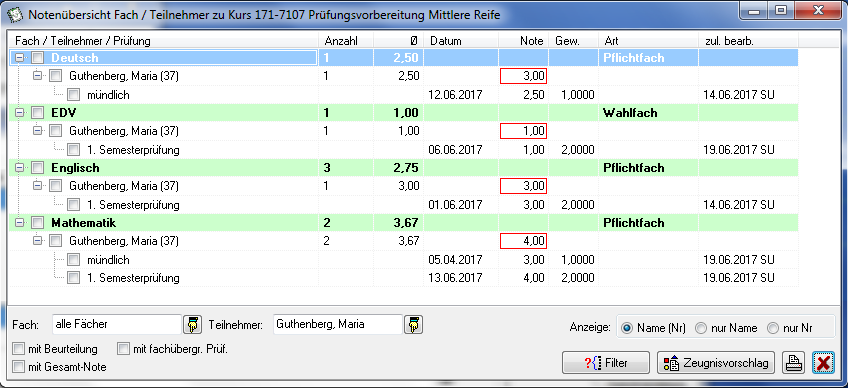Collapse Guthenberg, Maria under Deutsch

tap(37, 76)
